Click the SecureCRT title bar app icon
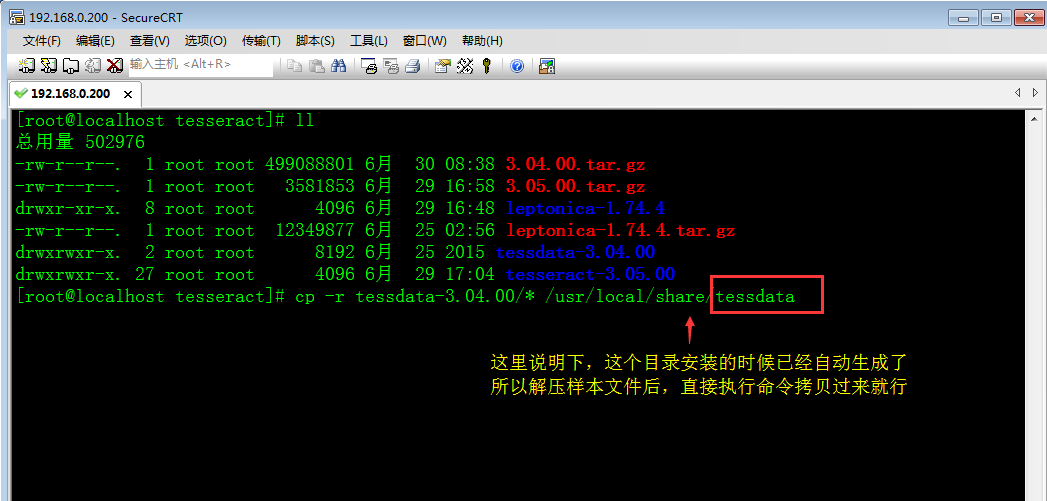This screenshot has width=1047, height=501. [x=17, y=17]
